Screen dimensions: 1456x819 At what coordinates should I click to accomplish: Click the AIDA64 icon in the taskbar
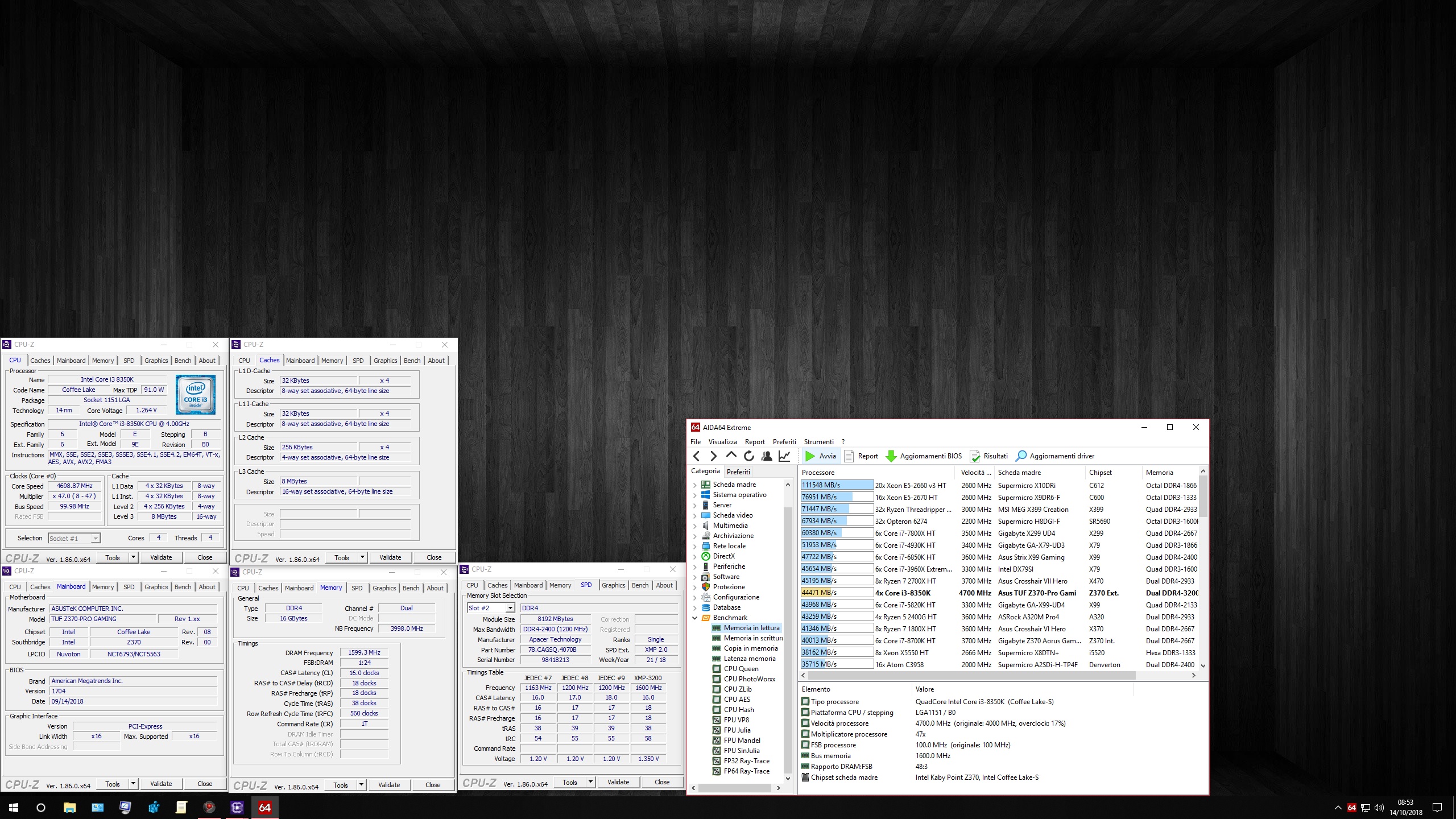(x=264, y=807)
